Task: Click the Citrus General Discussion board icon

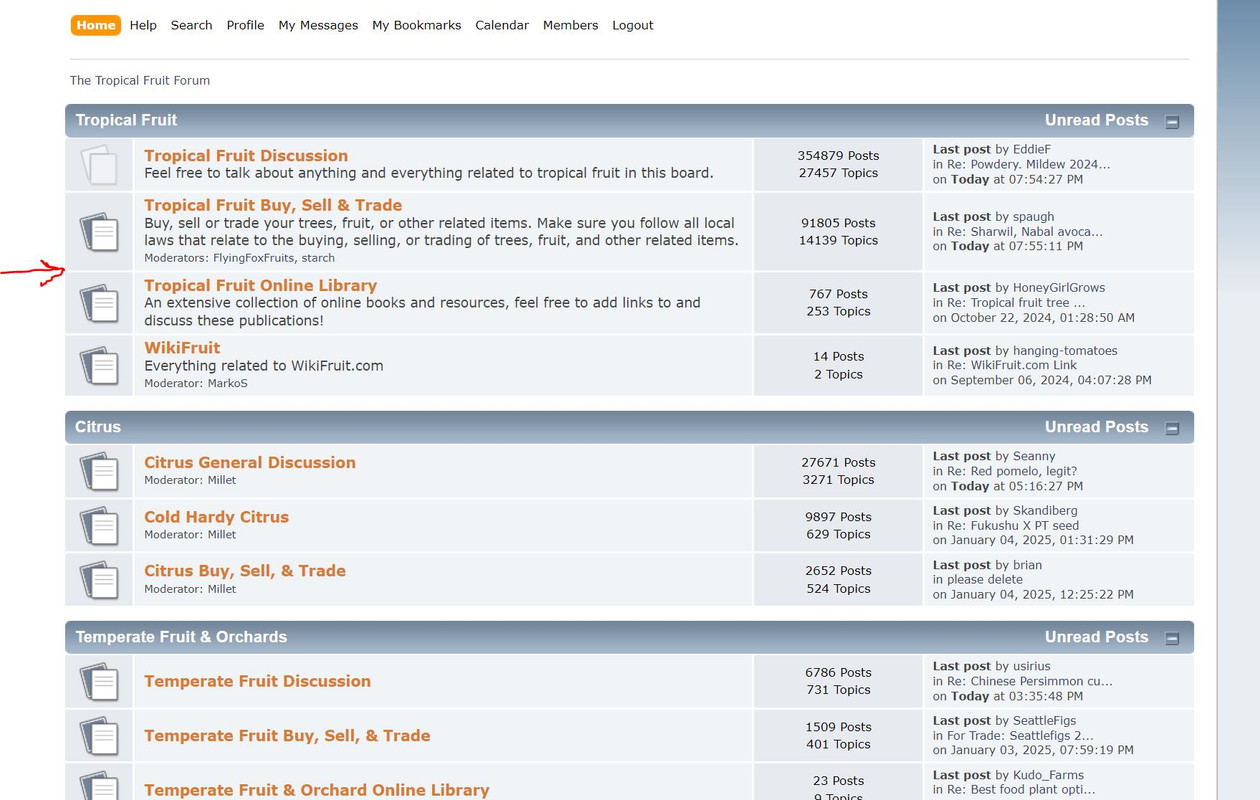Action: (99, 471)
